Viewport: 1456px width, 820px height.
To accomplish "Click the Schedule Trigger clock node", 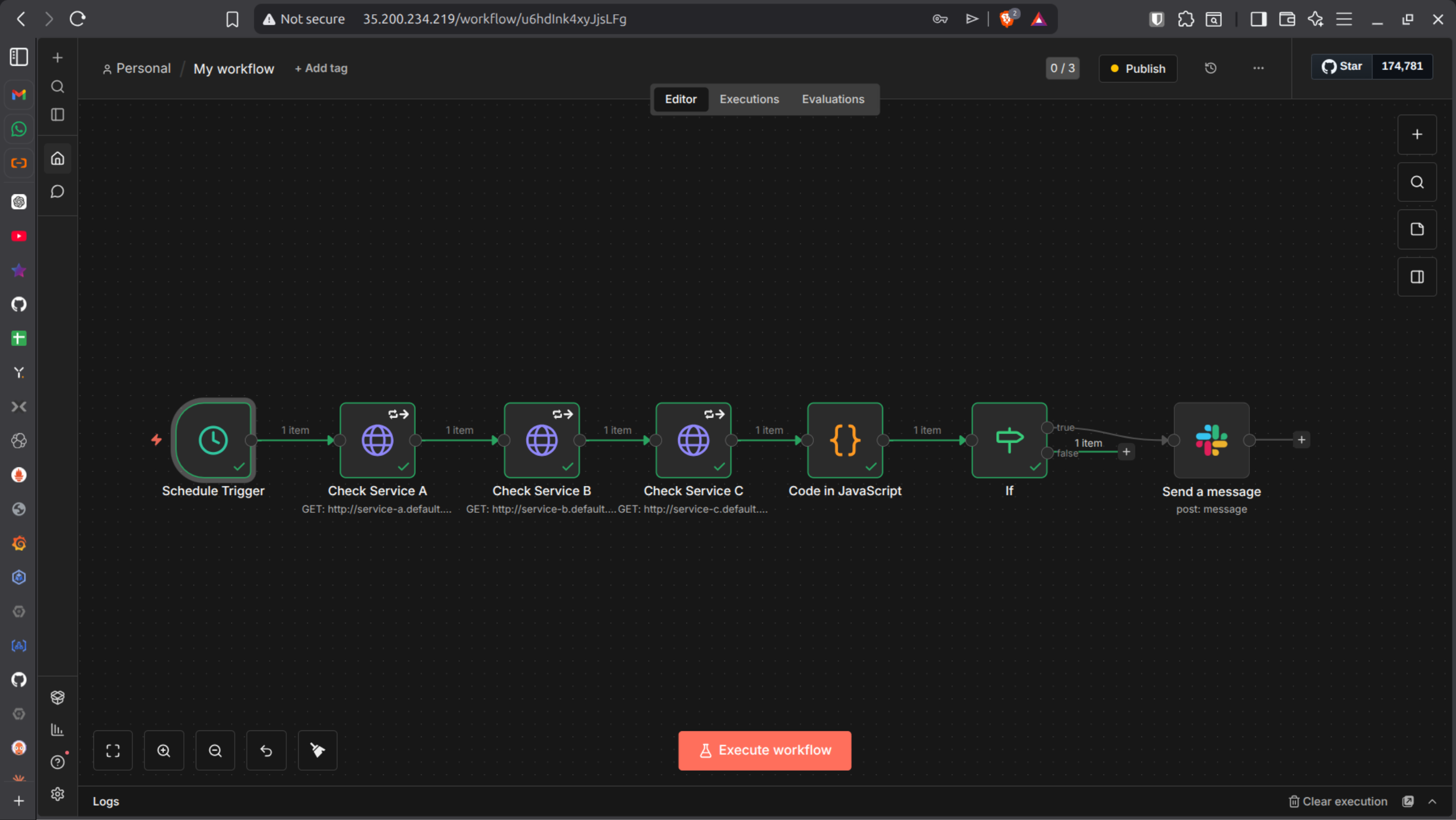I will 213,440.
